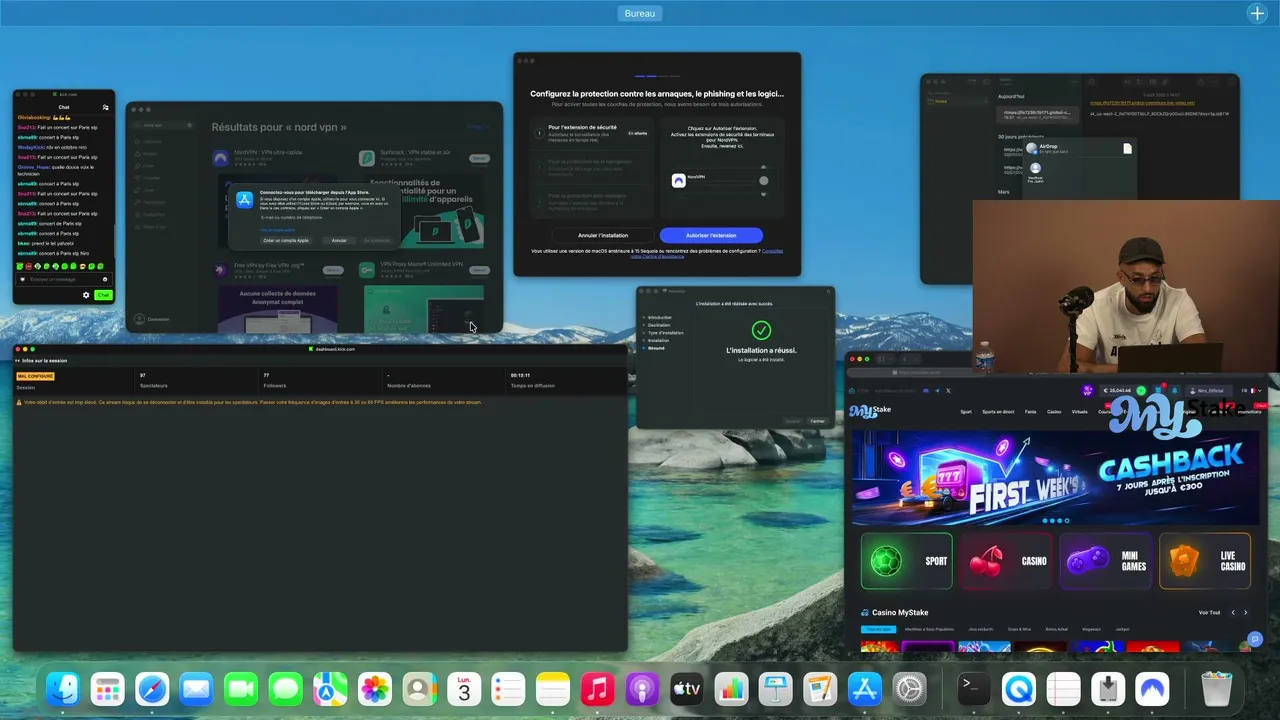1280x720 pixels.
Task: Open QuickTime Player from the Dock
Action: point(1019,689)
